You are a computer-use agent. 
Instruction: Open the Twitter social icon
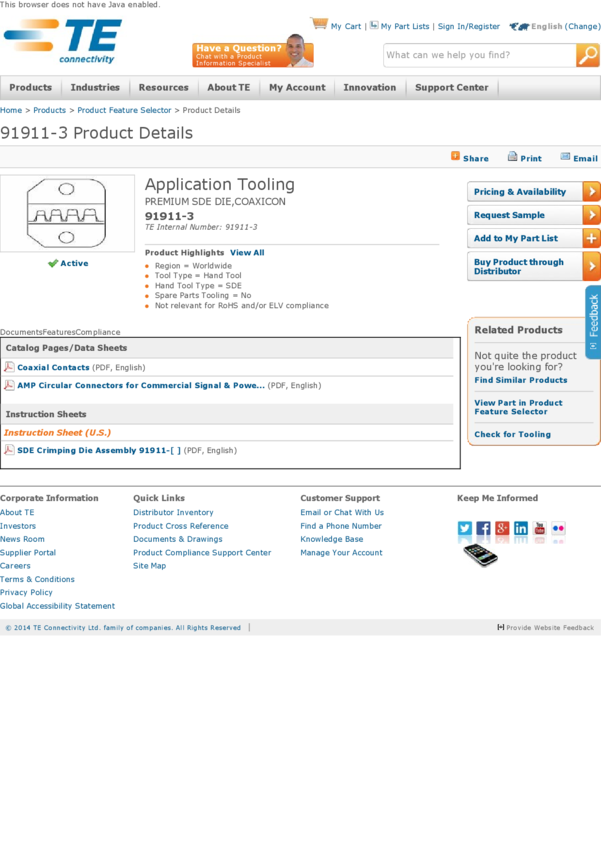(x=465, y=529)
